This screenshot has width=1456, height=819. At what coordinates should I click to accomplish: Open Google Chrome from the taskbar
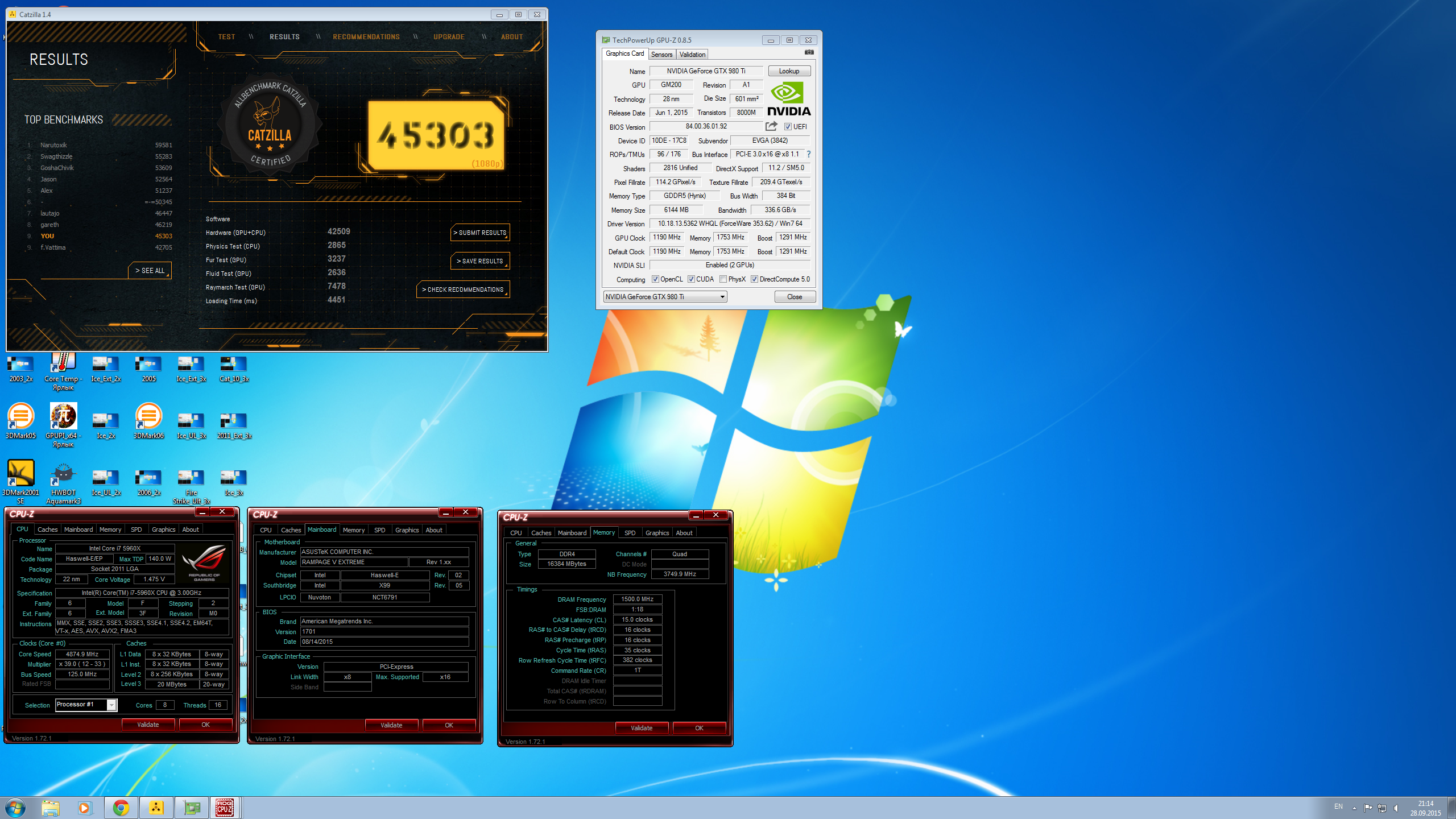pos(121,808)
